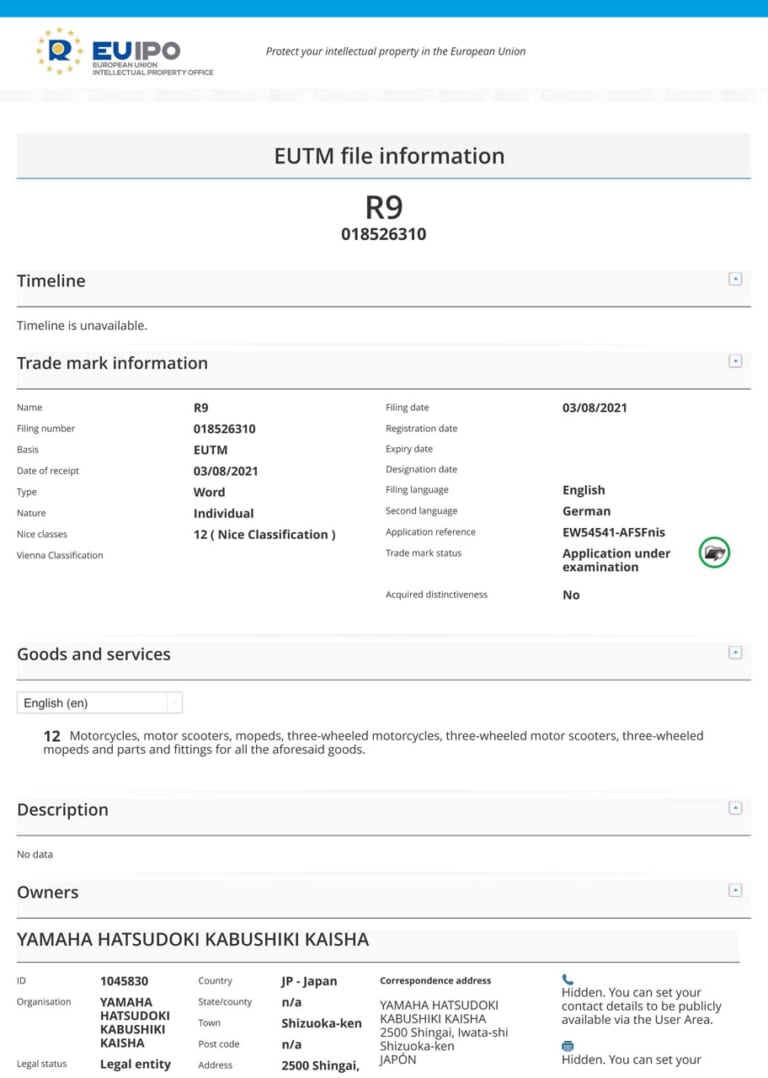Click the owner name YAMAHA HATSUDOKI KABUSHIKI KAISHA heading
Viewport: 768px width, 1078px height.
193,940
